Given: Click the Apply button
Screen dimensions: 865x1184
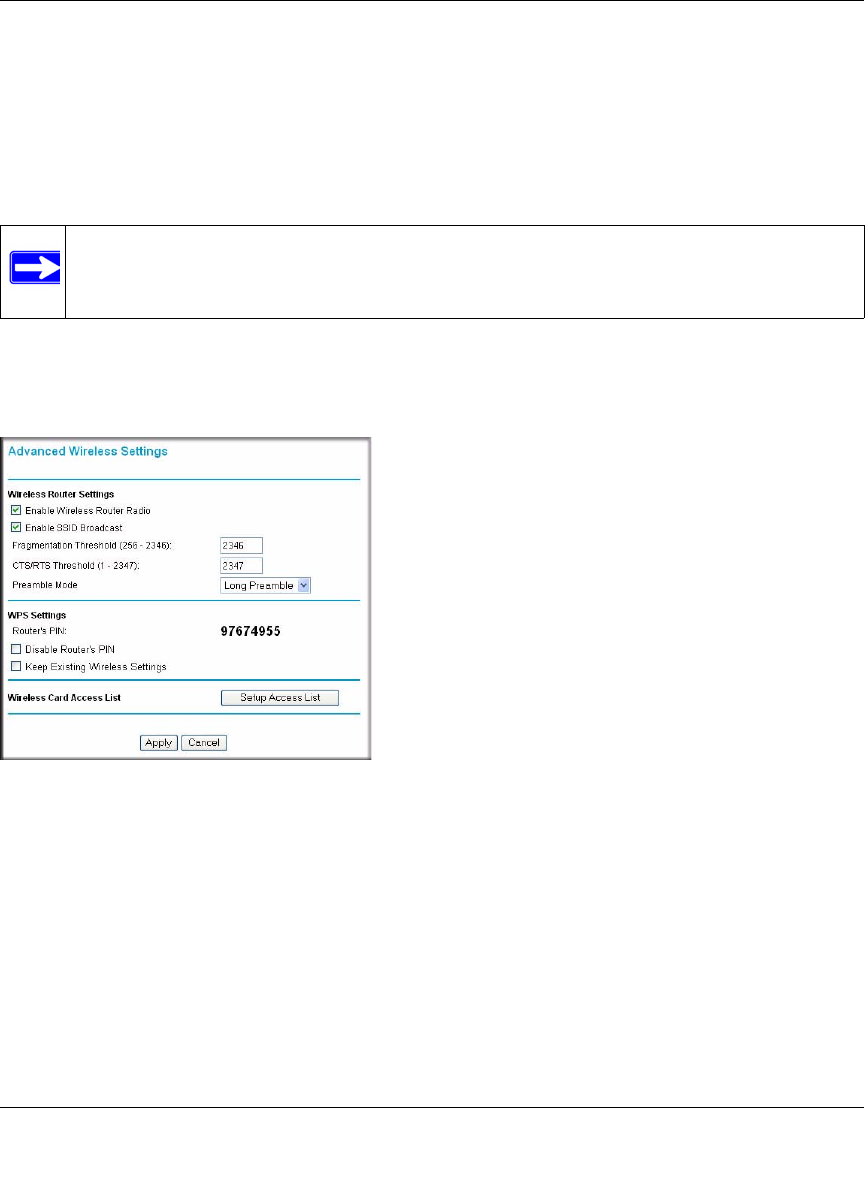Looking at the screenshot, I should pyautogui.click(x=159, y=743).
